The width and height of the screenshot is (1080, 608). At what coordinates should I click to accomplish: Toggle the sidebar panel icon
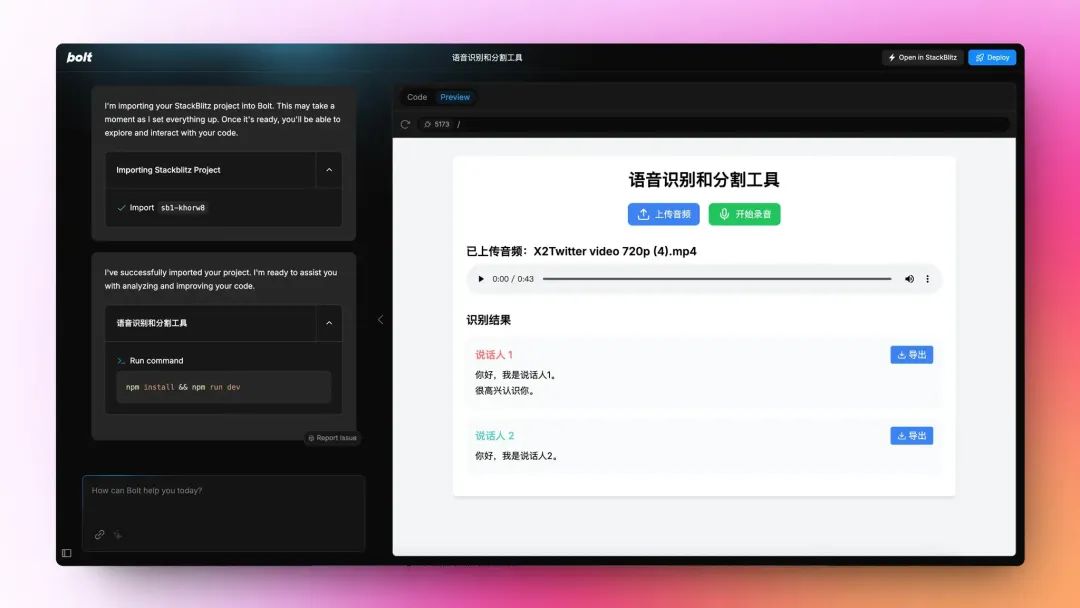click(67, 553)
